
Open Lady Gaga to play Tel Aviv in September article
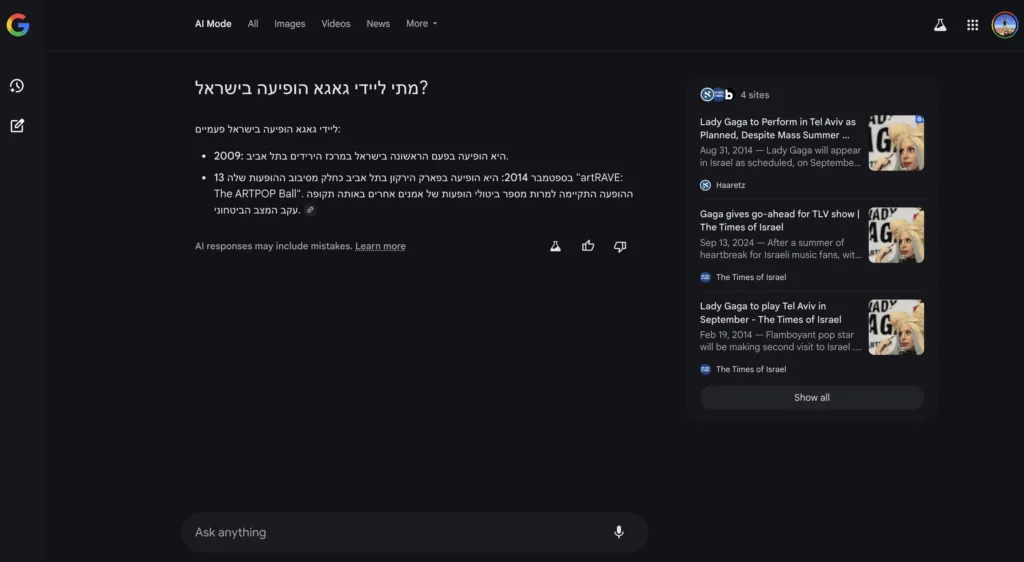771,313
